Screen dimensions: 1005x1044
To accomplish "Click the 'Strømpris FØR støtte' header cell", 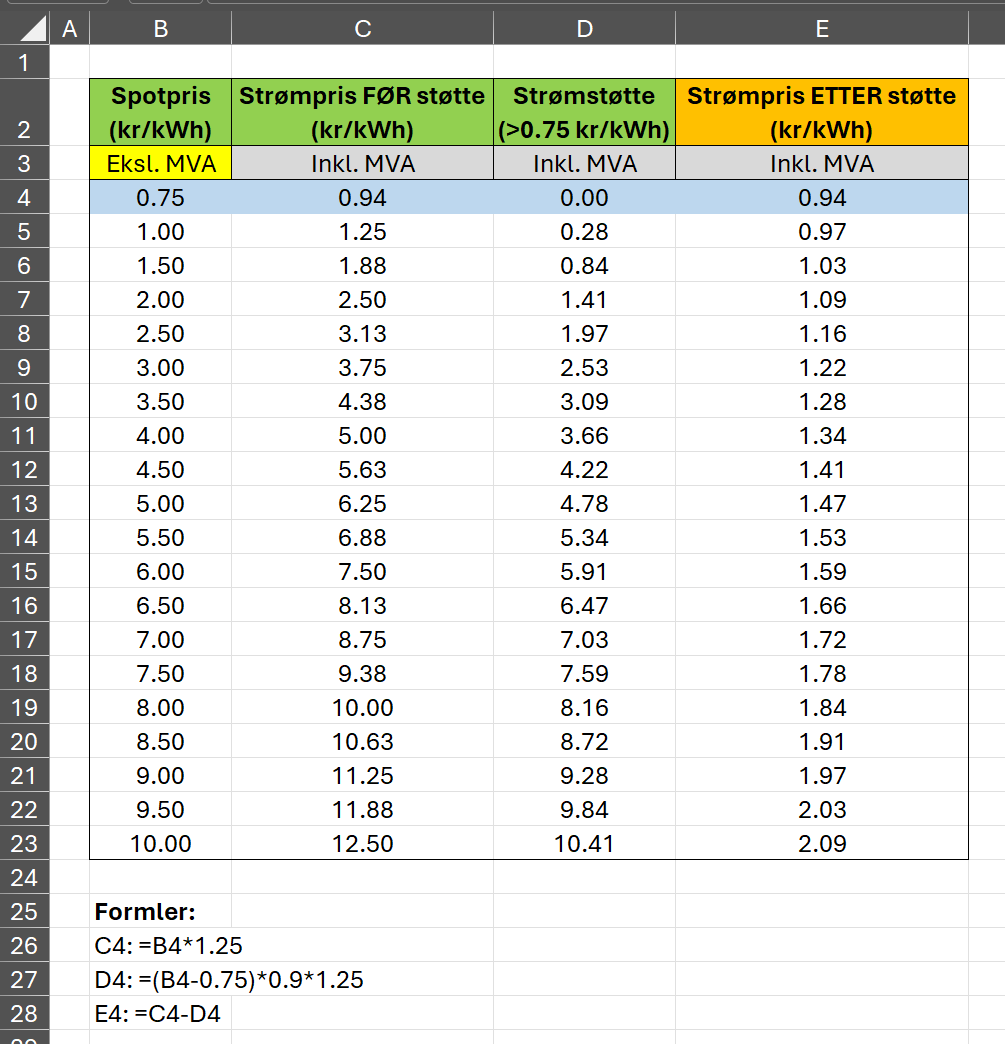I will (x=362, y=113).
